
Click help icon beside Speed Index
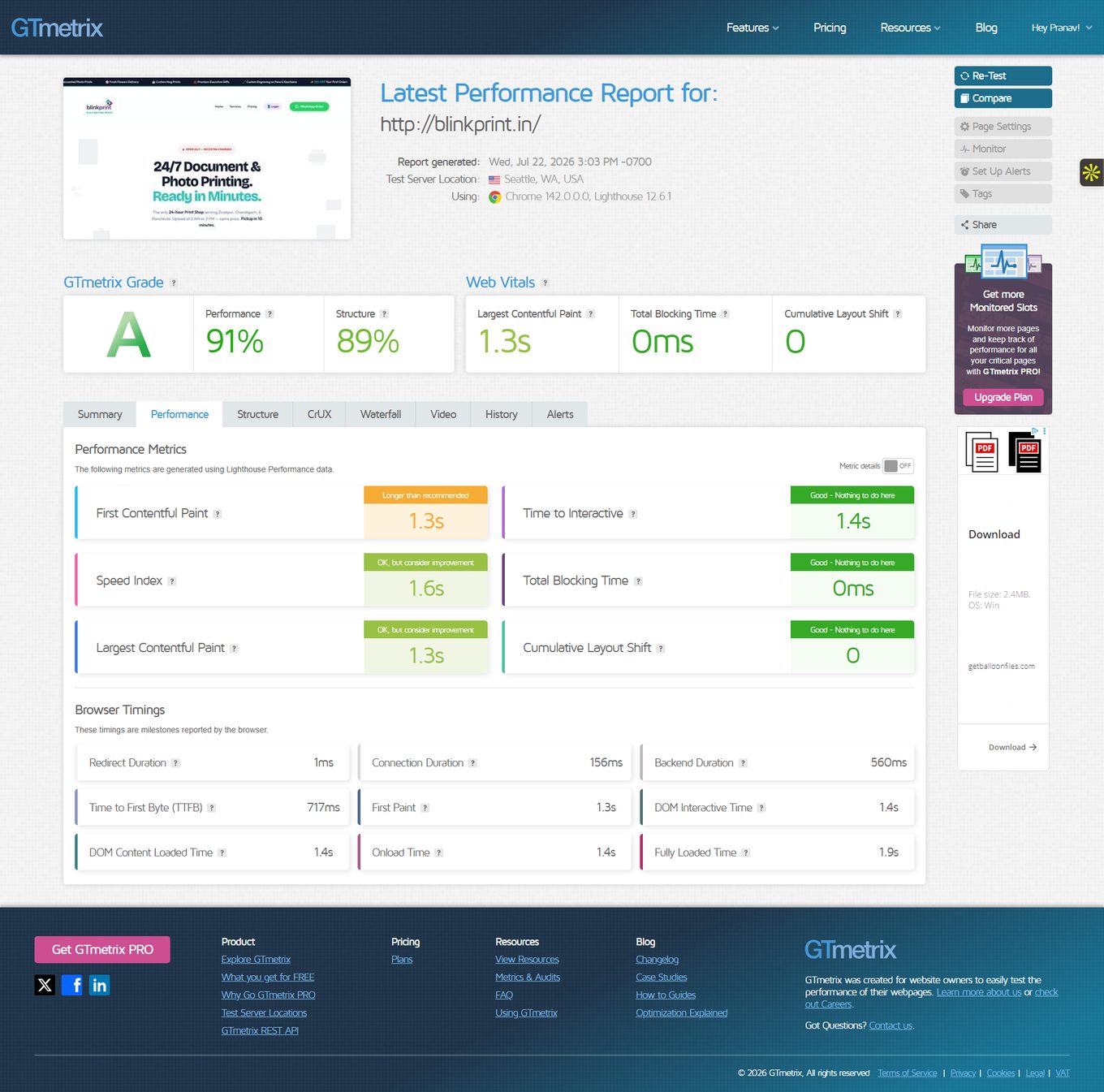(x=172, y=581)
